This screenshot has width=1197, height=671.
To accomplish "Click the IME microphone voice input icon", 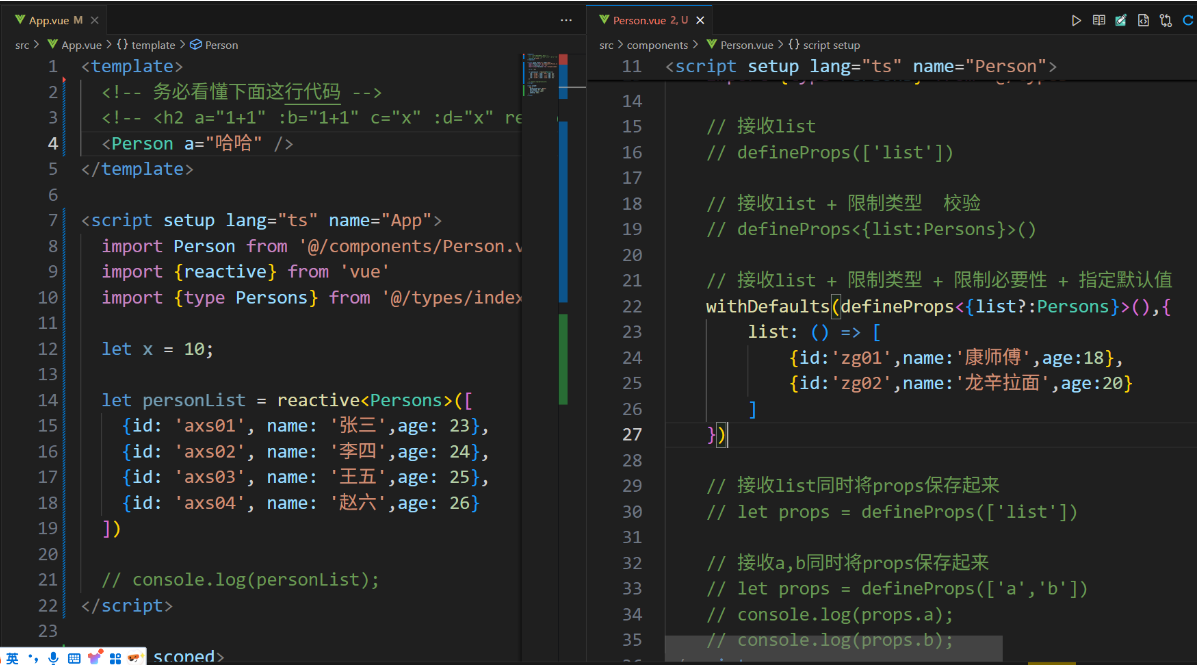I will (53, 658).
